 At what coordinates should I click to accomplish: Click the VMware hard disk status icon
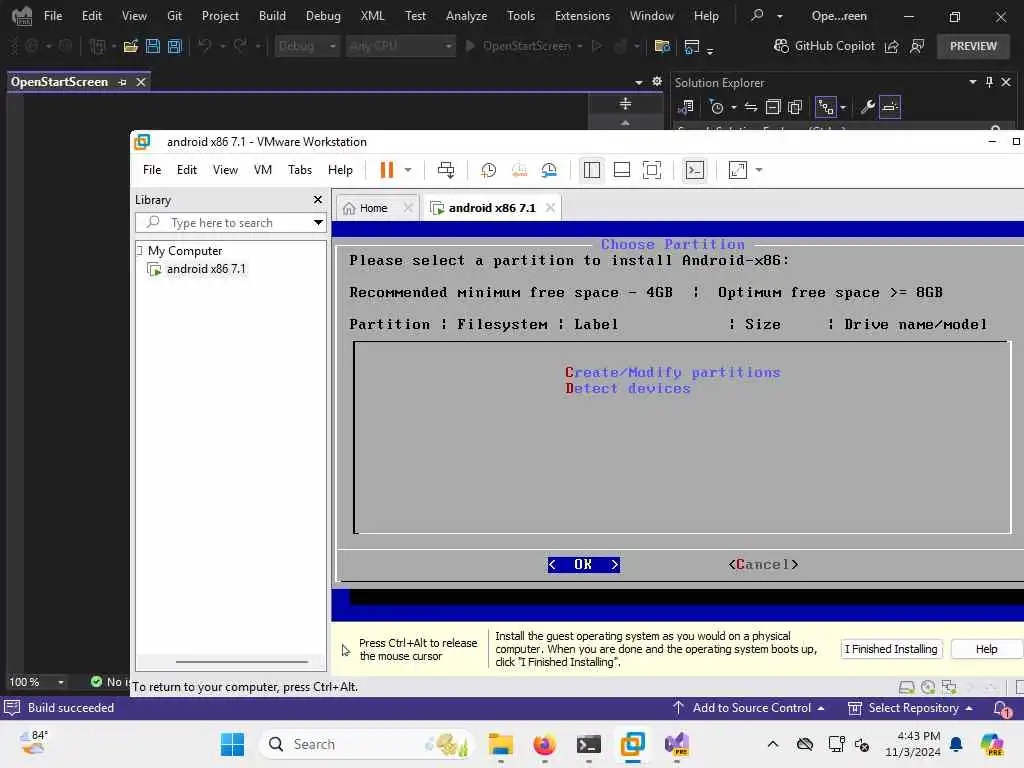click(906, 687)
